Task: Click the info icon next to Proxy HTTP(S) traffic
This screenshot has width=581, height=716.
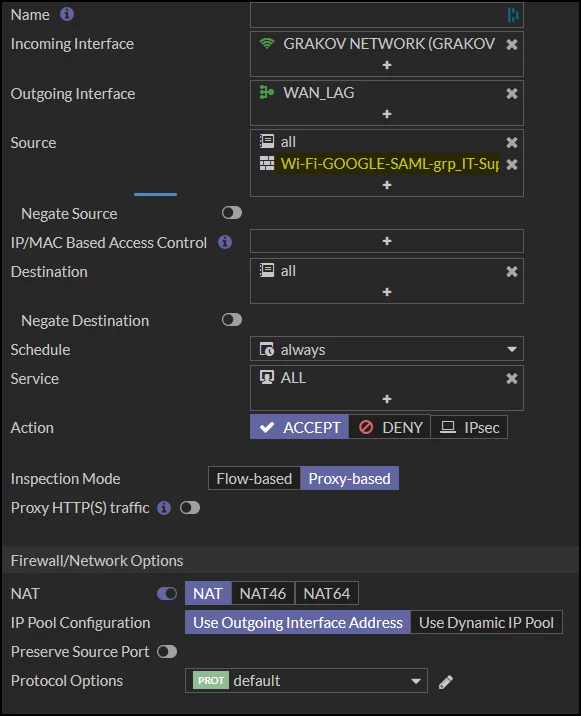Action: click(164, 507)
